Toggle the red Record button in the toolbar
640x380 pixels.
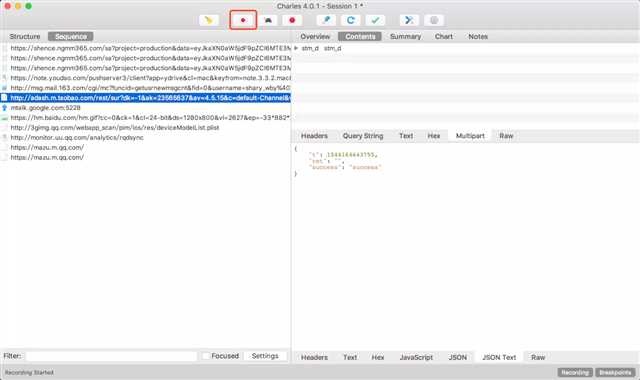[x=243, y=20]
